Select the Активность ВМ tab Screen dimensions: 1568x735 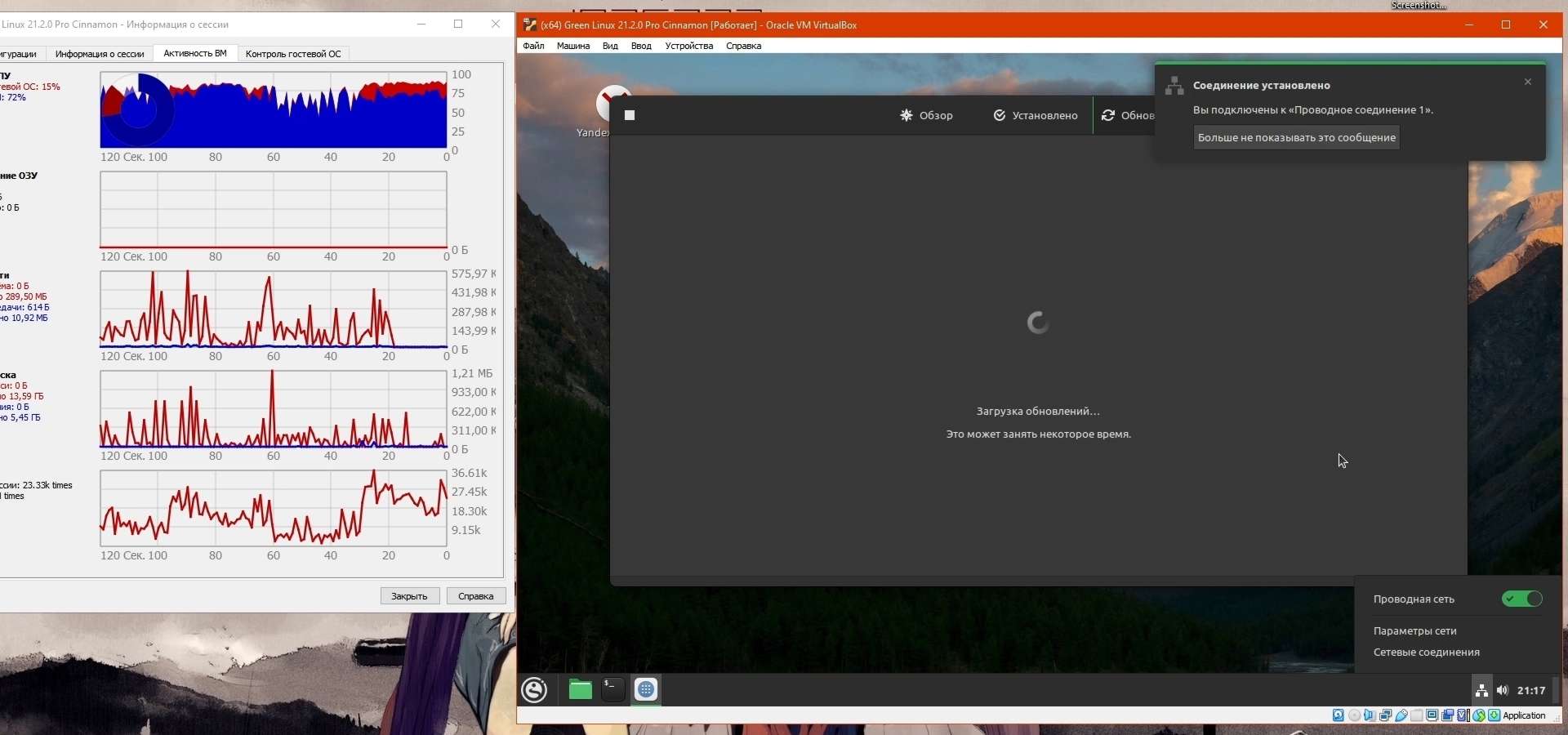click(195, 53)
